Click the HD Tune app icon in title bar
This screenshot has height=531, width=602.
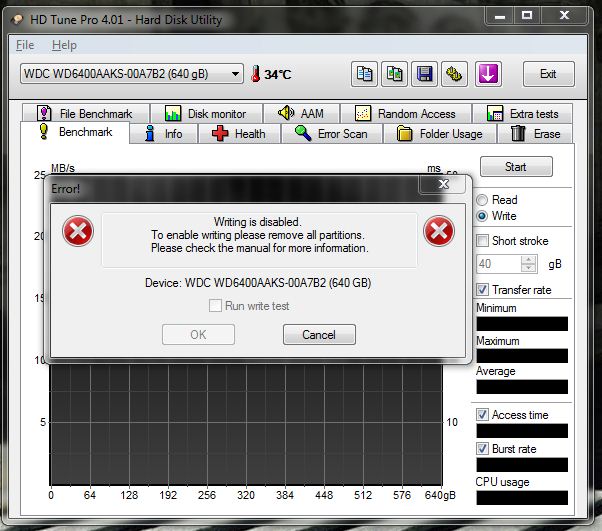pos(17,19)
